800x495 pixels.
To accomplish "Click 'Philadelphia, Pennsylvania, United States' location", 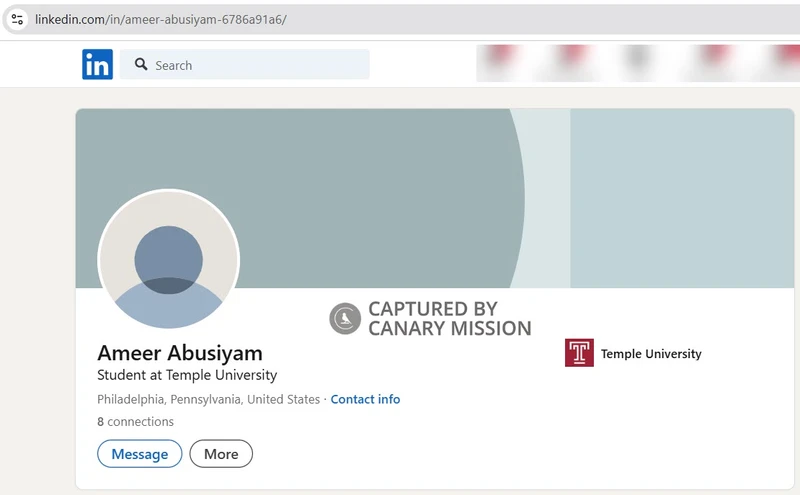I will coord(209,399).
